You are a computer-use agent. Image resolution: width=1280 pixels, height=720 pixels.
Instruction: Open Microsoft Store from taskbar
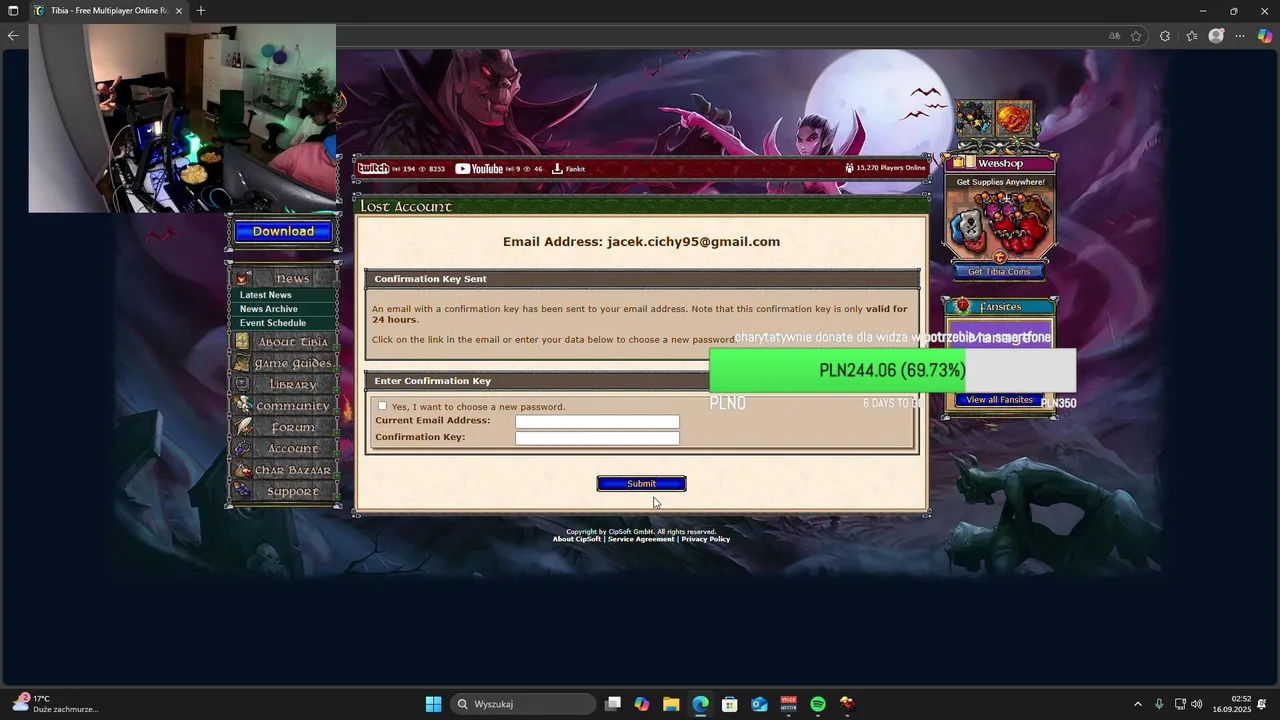point(730,704)
